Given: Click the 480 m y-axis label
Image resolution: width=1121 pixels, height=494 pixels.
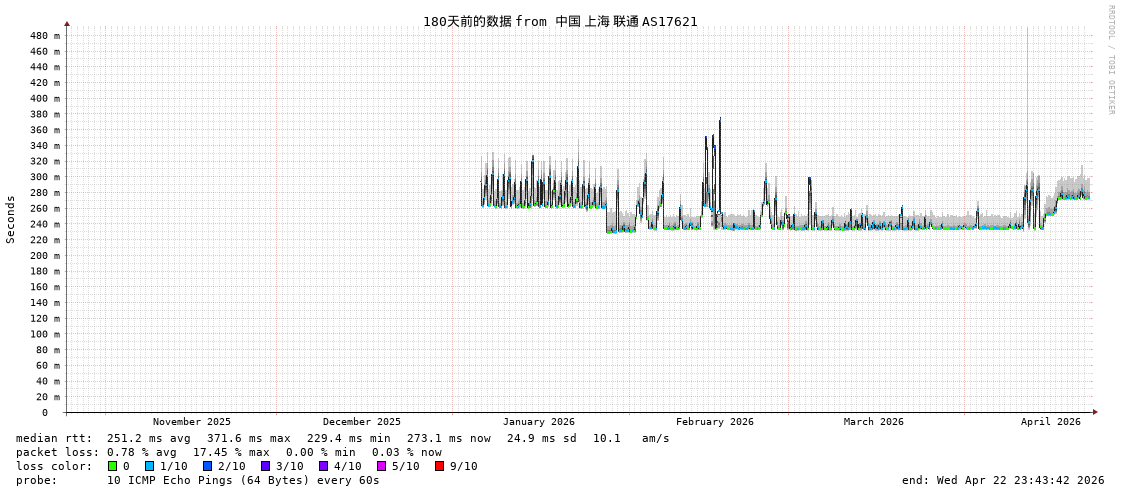Looking at the screenshot, I should [46, 36].
